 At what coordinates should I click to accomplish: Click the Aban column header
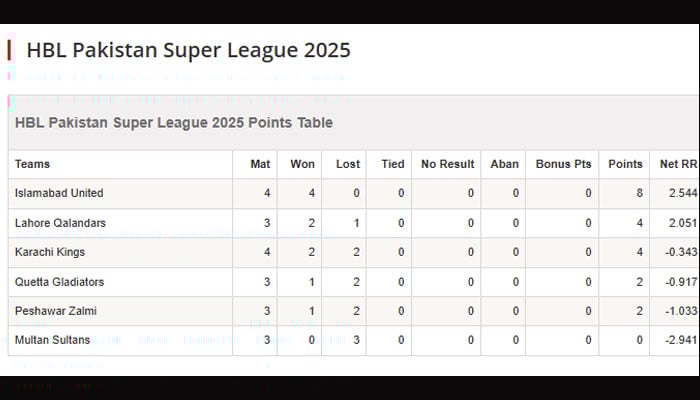(x=504, y=164)
